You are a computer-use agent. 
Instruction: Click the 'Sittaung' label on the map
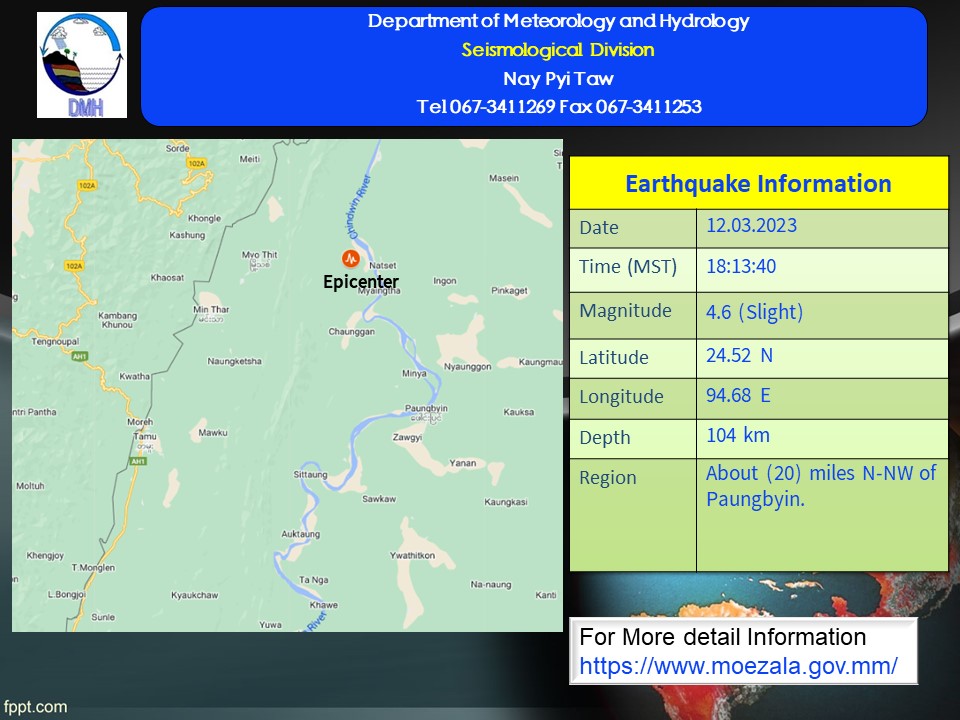(x=310, y=474)
